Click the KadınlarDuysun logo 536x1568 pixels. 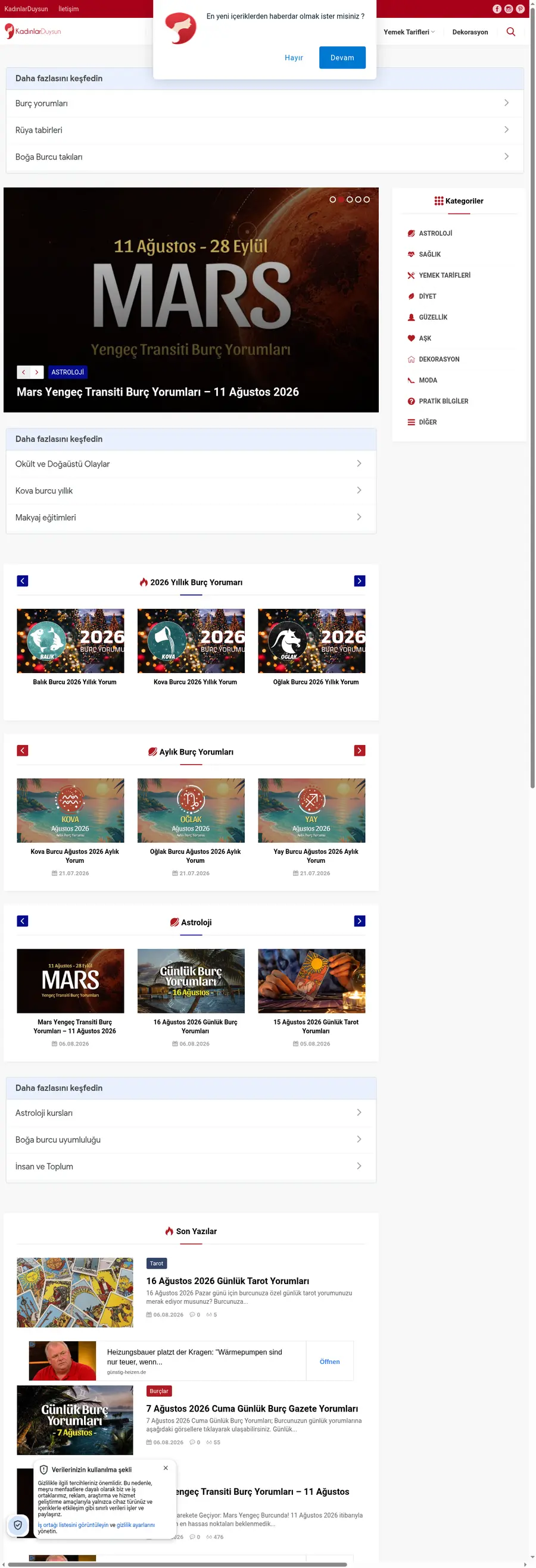click(x=33, y=31)
